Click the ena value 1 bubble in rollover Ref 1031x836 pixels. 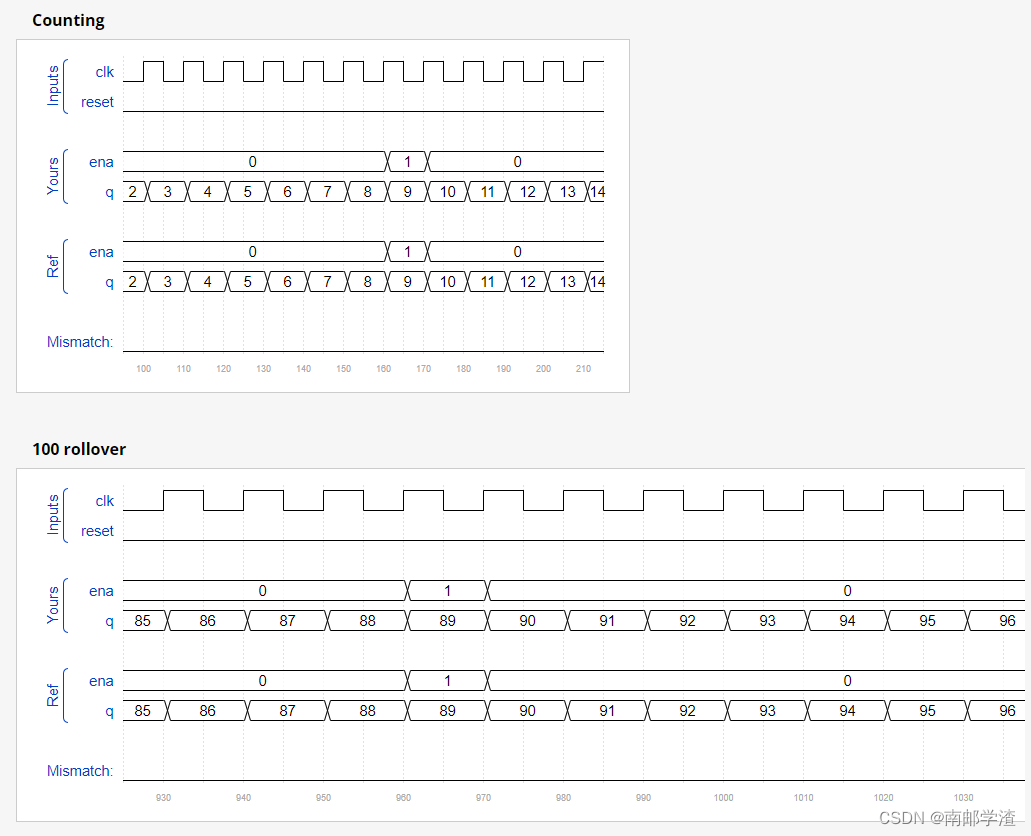tap(447, 680)
